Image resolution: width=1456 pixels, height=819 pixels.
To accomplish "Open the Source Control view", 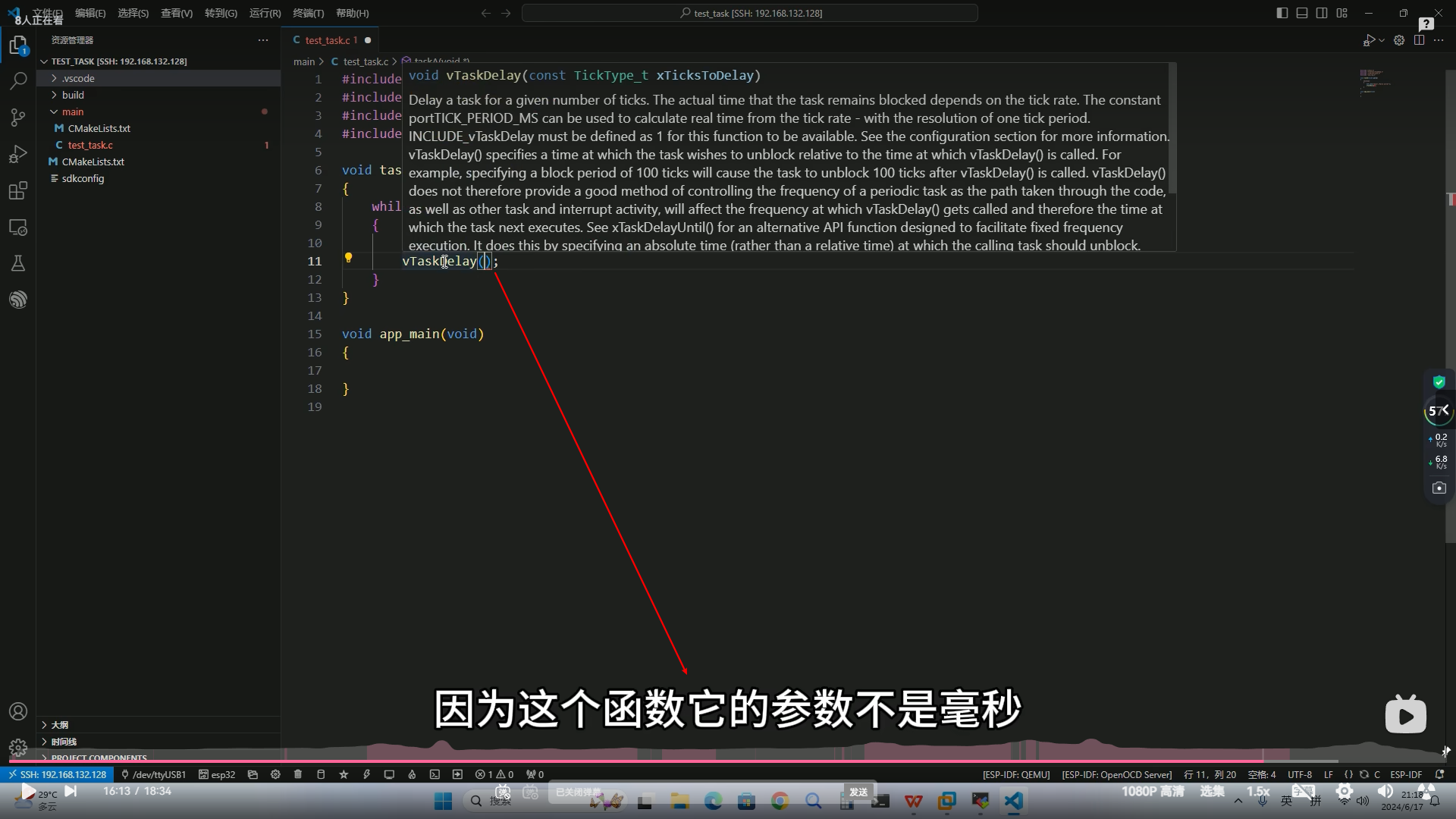I will (x=18, y=117).
